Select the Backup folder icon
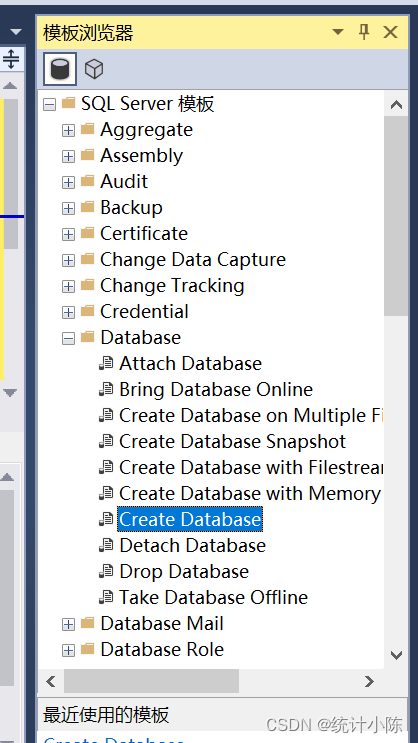 (87, 207)
